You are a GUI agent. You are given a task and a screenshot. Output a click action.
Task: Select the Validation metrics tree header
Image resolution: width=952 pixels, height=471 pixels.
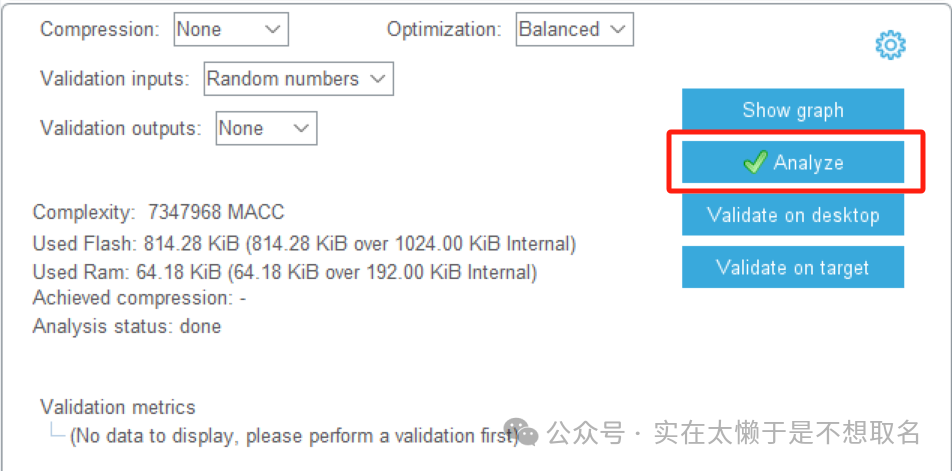(118, 407)
